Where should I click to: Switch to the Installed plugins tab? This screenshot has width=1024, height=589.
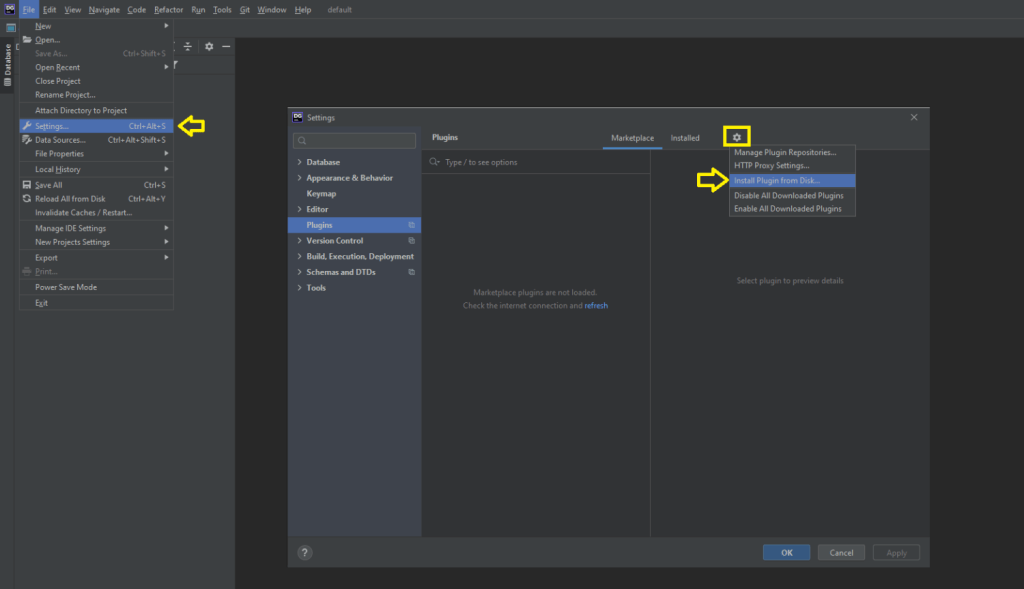click(685, 138)
